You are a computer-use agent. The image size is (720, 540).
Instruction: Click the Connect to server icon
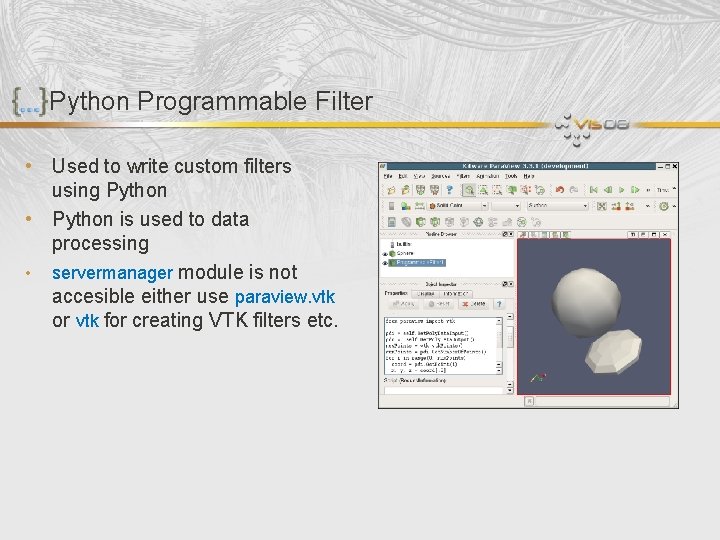tap(420, 190)
